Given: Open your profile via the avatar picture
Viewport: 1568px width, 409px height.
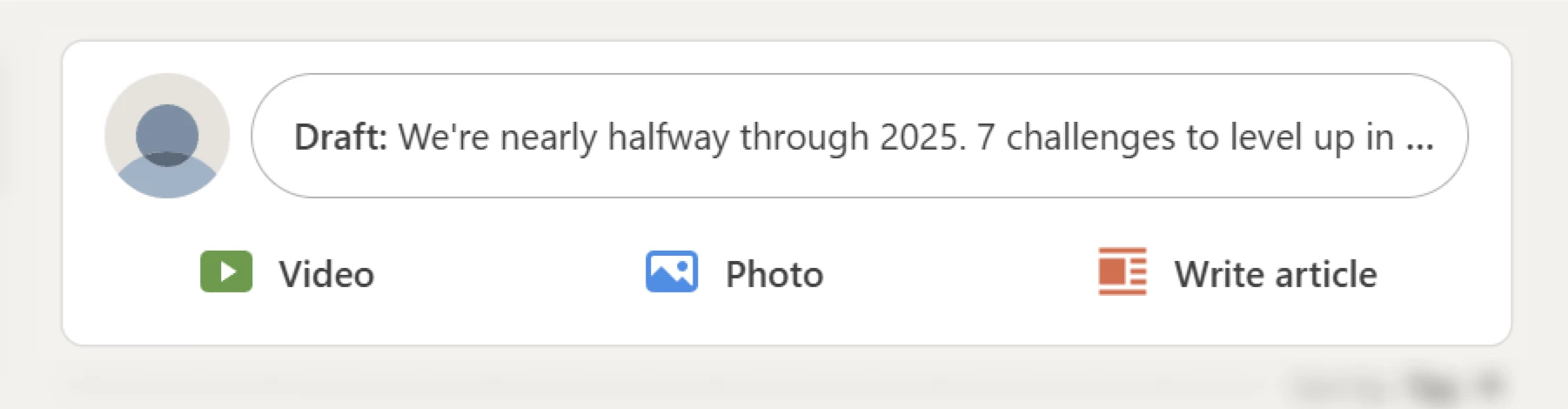Looking at the screenshot, I should pyautogui.click(x=167, y=136).
